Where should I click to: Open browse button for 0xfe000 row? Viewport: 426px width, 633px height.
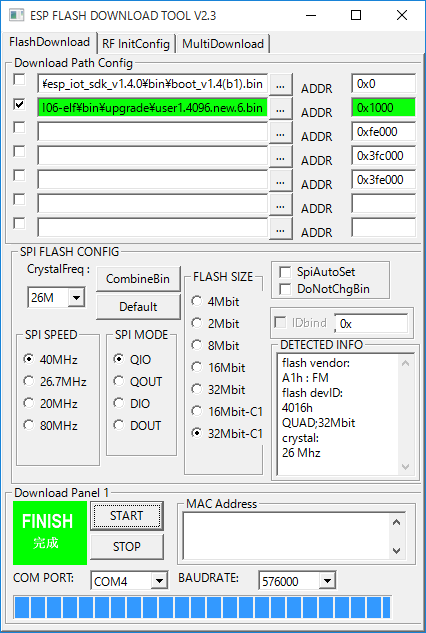(281, 133)
